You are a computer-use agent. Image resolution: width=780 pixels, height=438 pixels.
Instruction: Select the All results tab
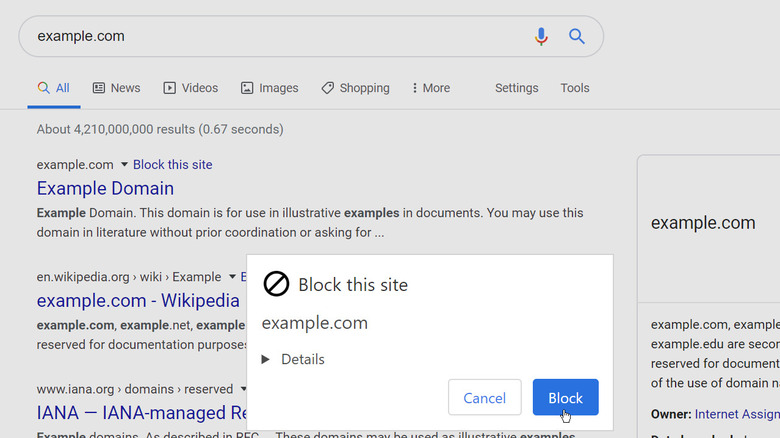(53, 88)
